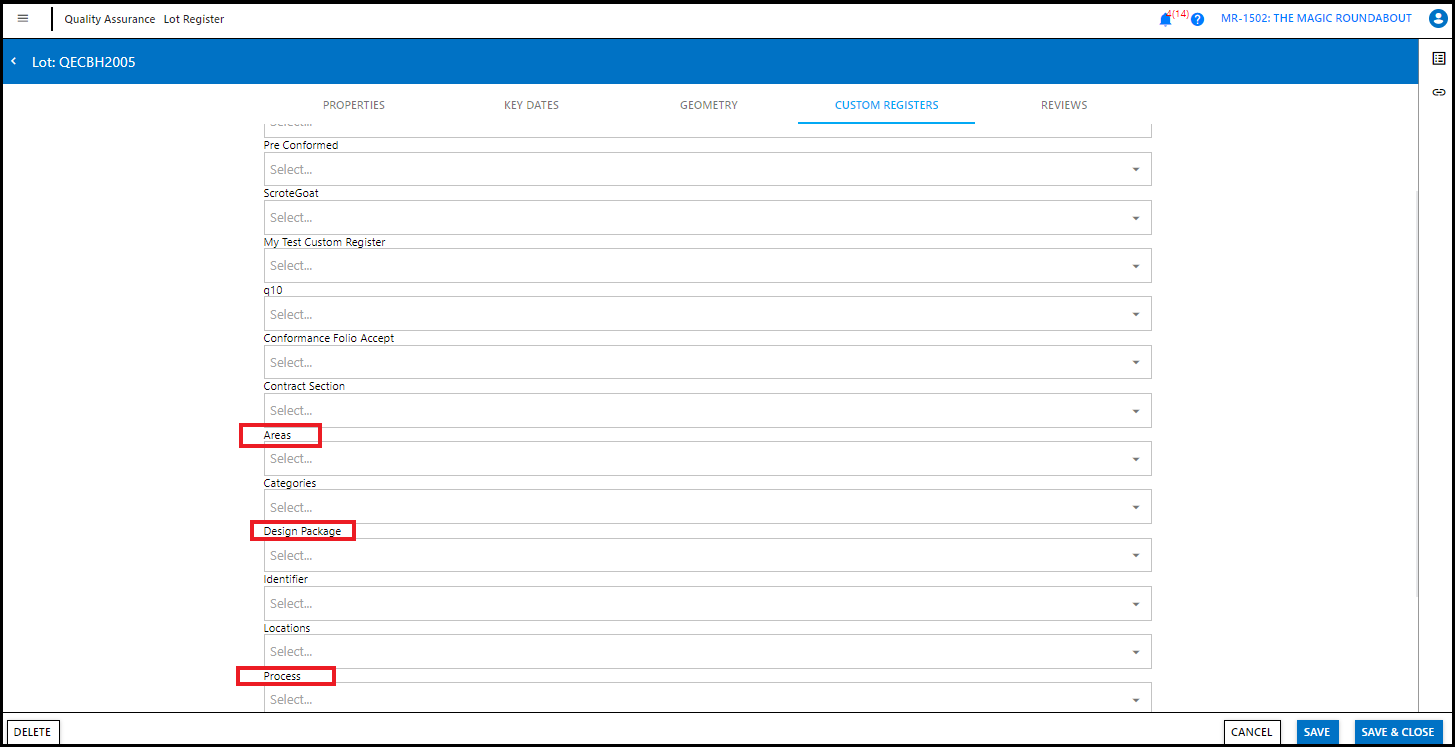Click the Quality Assurance breadcrumb
The width and height of the screenshot is (1455, 747).
pos(110,19)
